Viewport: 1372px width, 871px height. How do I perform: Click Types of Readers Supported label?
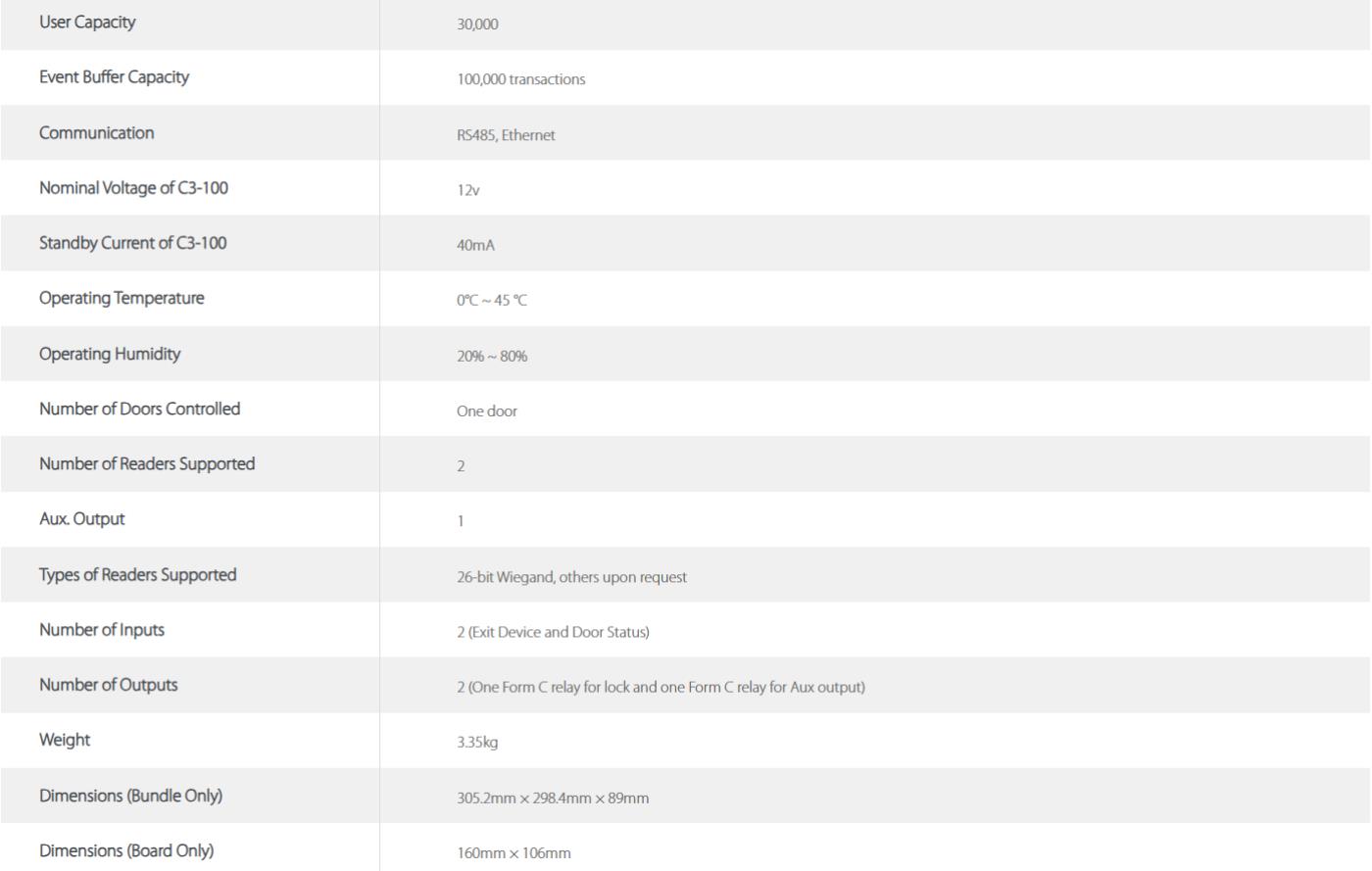pos(137,574)
